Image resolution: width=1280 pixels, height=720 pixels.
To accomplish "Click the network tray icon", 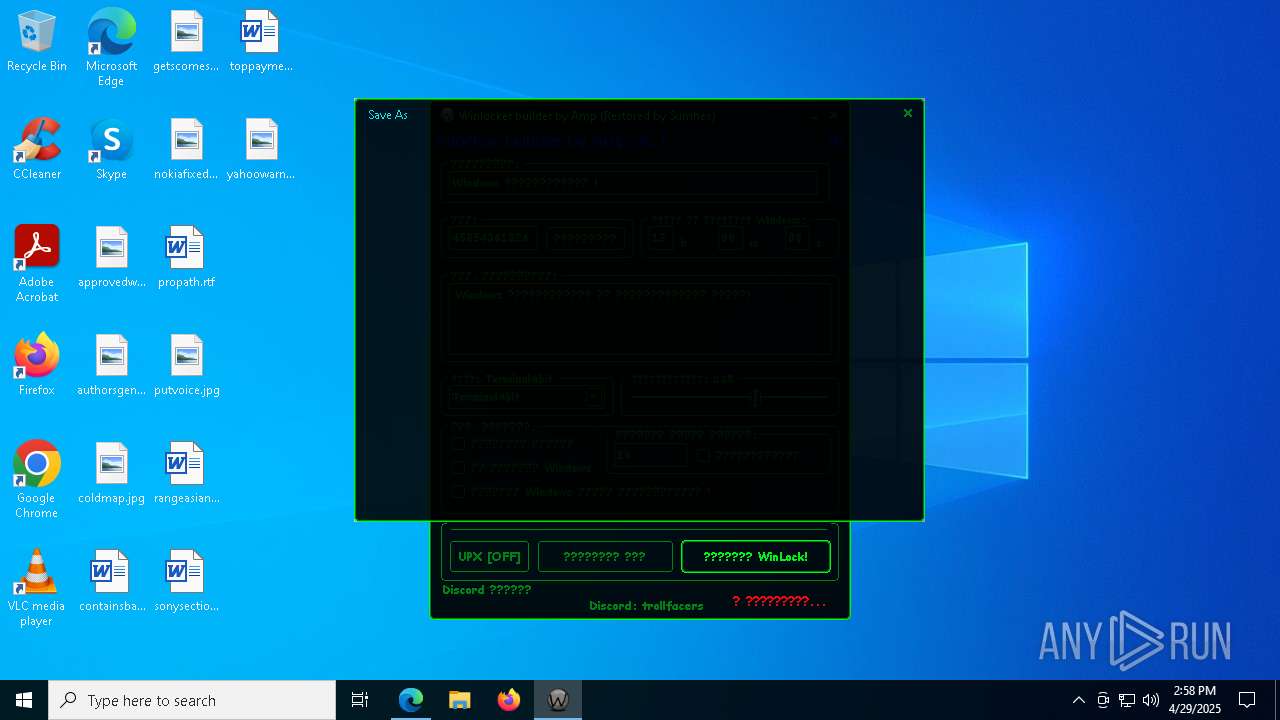I will (1127, 700).
